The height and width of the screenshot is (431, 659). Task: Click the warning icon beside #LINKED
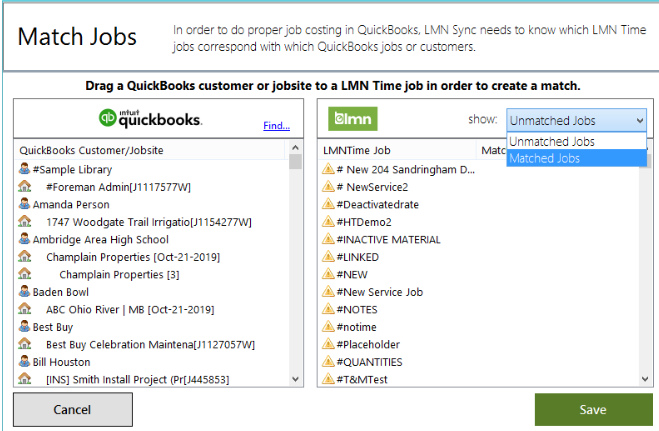[x=328, y=256]
